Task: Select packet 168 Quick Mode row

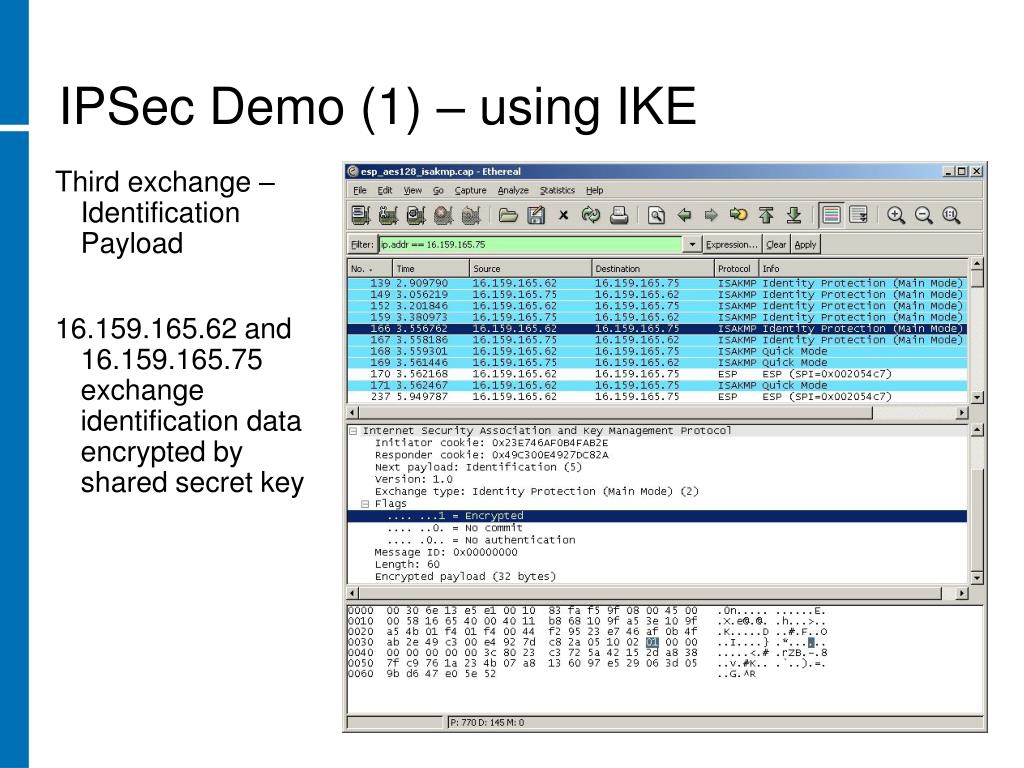Action: tap(657, 351)
